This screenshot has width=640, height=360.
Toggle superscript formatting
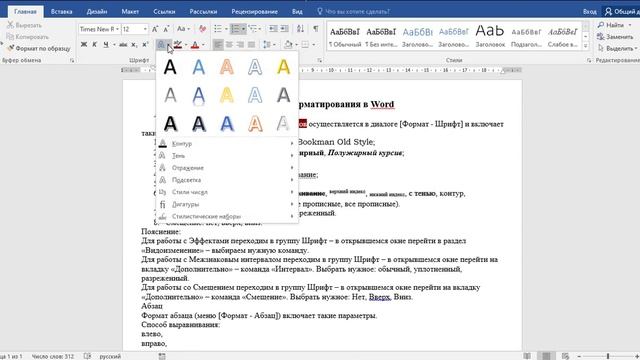pos(145,44)
